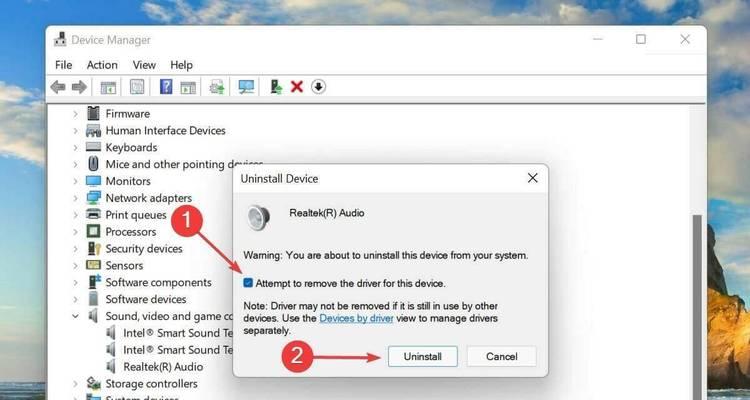Expand the Security devices node
Screen dimensions: 750x400
[75, 249]
